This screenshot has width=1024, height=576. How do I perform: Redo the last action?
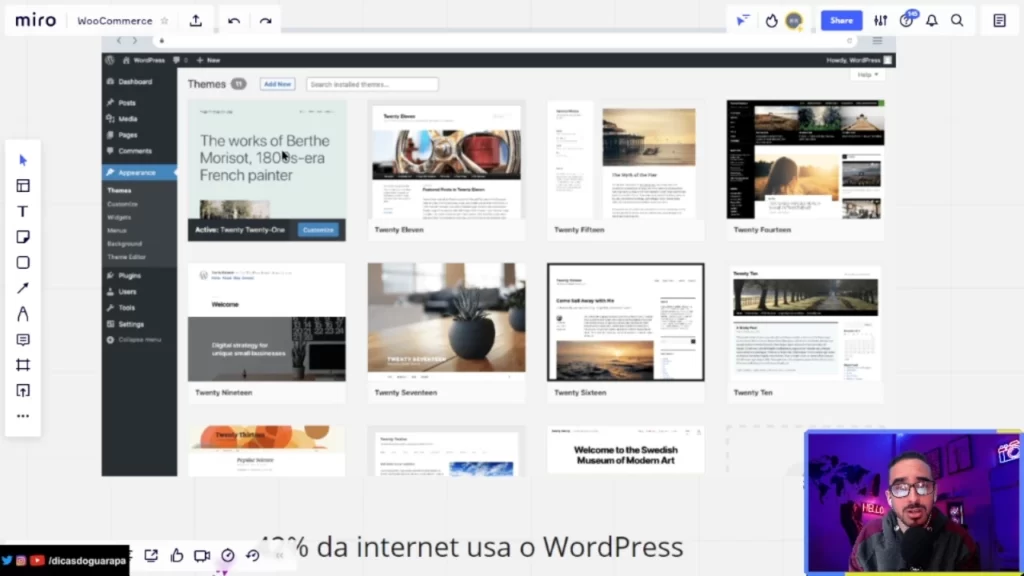[265, 21]
